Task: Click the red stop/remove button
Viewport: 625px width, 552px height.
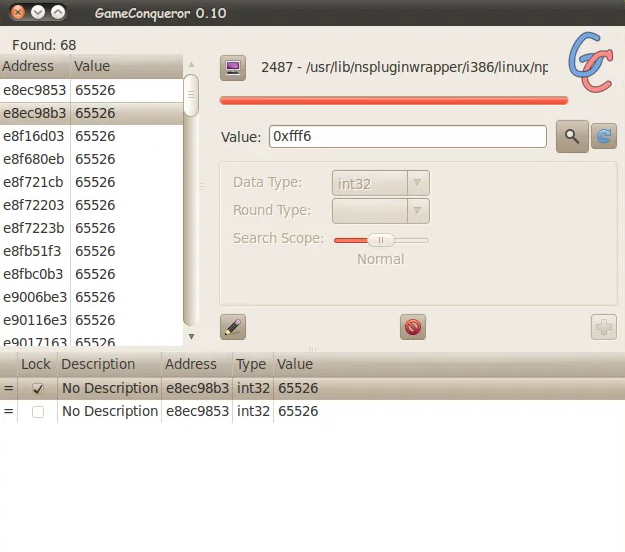Action: 413,327
